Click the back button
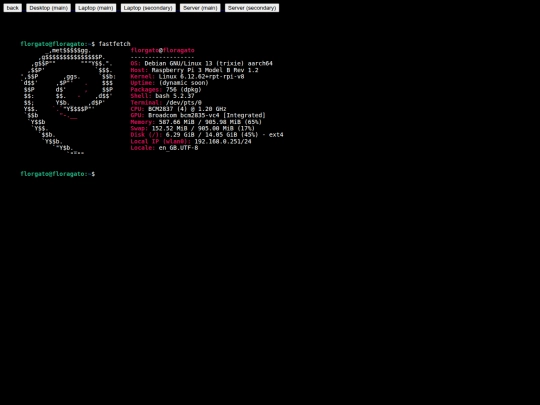Image resolution: width=540 pixels, height=405 pixels. (13, 8)
